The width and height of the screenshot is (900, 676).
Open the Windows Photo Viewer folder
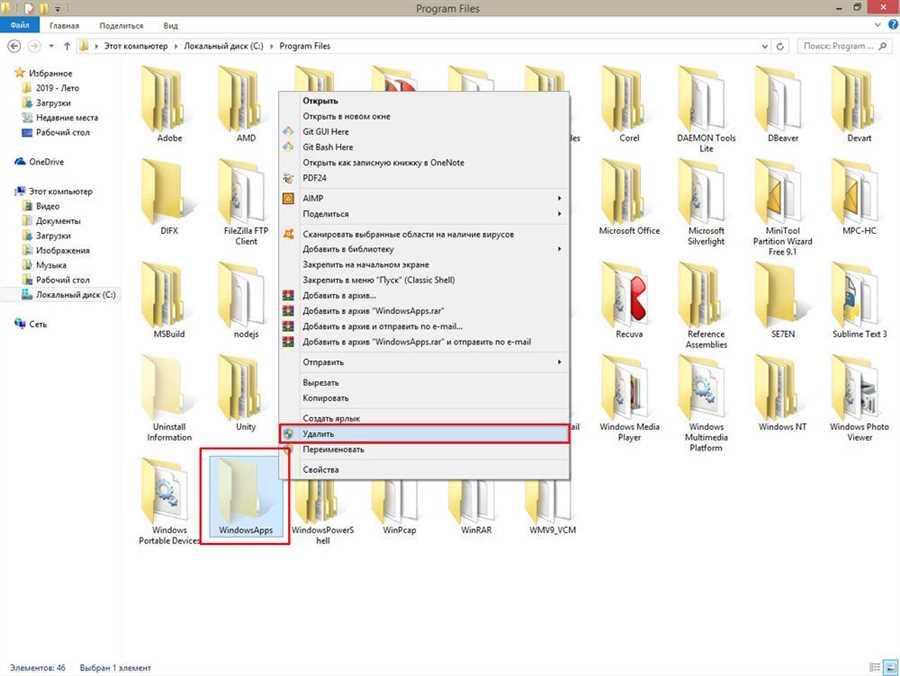pyautogui.click(x=859, y=398)
